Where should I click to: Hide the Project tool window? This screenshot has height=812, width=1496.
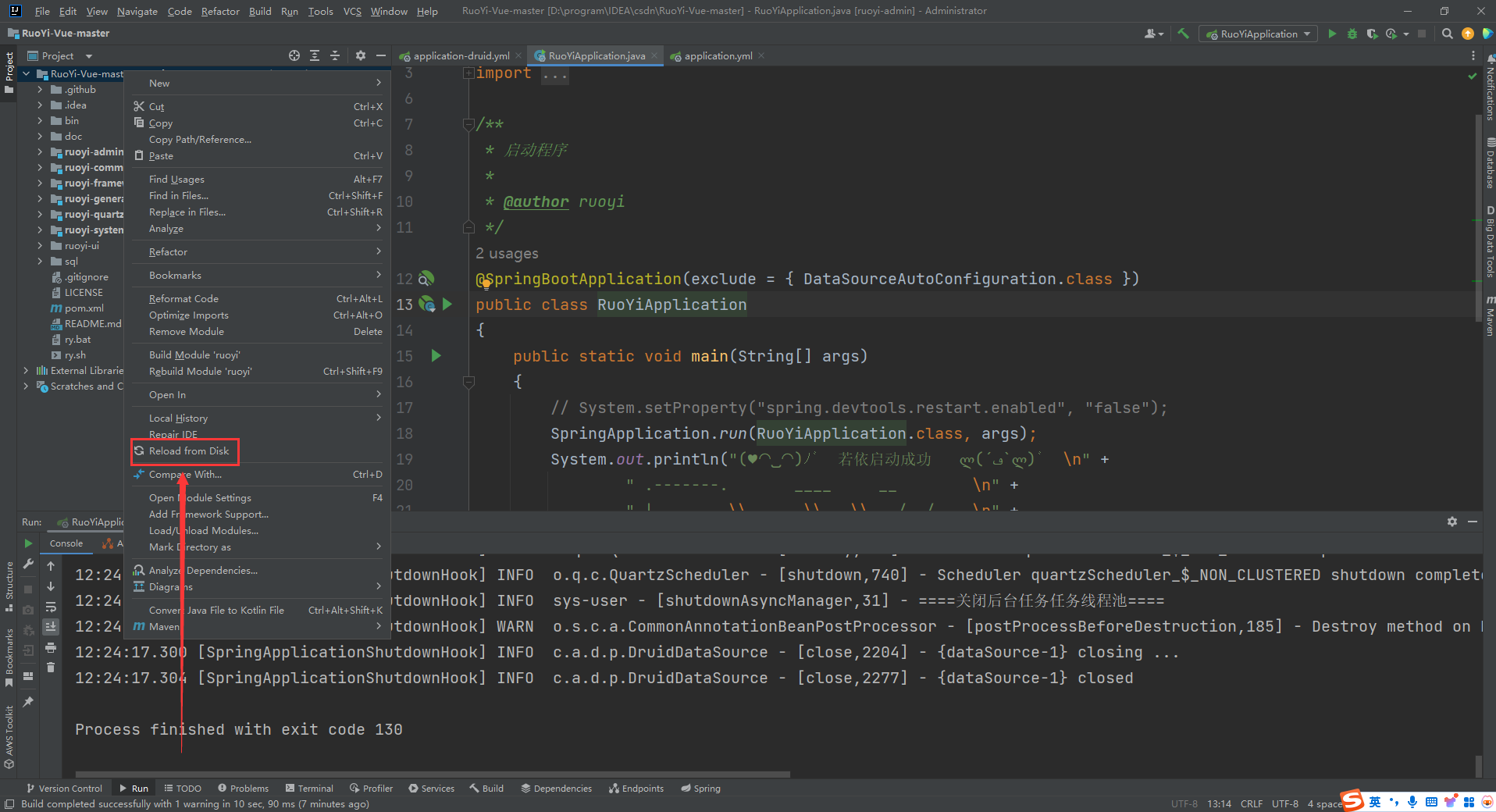click(x=381, y=55)
